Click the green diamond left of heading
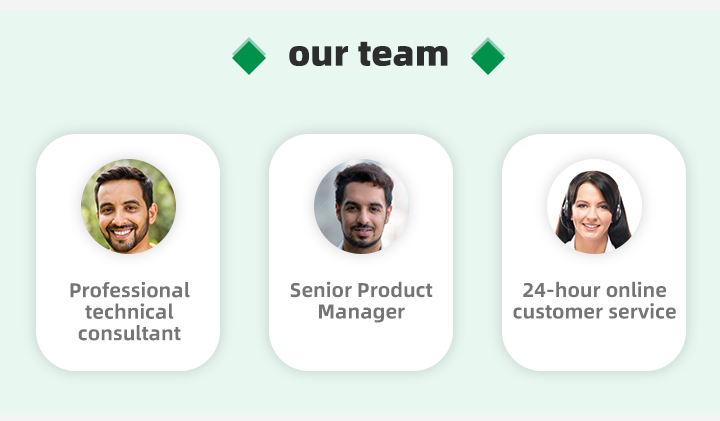The image size is (720, 421). coord(249,57)
